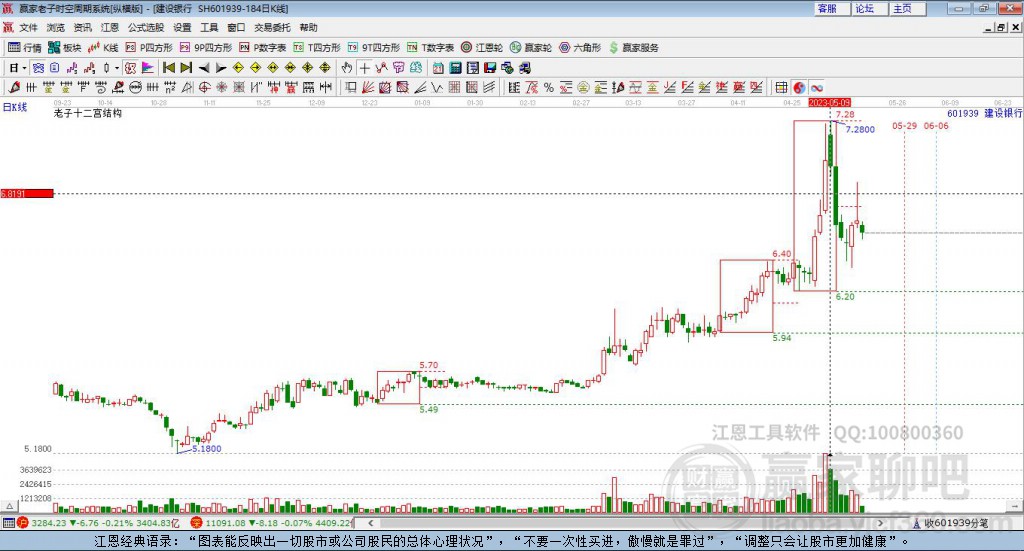The image size is (1024, 551).
Task: Click the Shenzhen index 11091.08 status entry
Action: [271, 523]
